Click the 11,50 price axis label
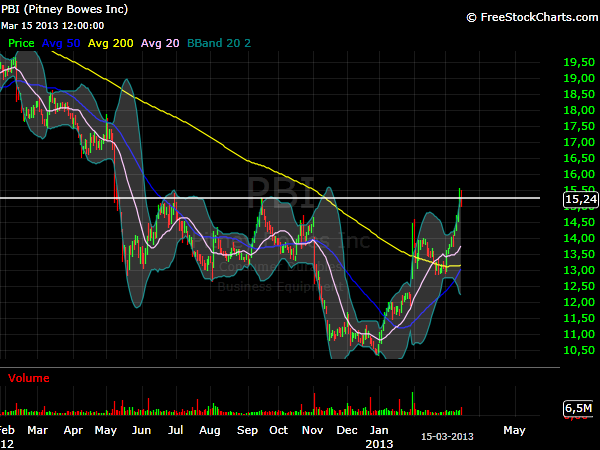600x450 pixels. (579, 318)
